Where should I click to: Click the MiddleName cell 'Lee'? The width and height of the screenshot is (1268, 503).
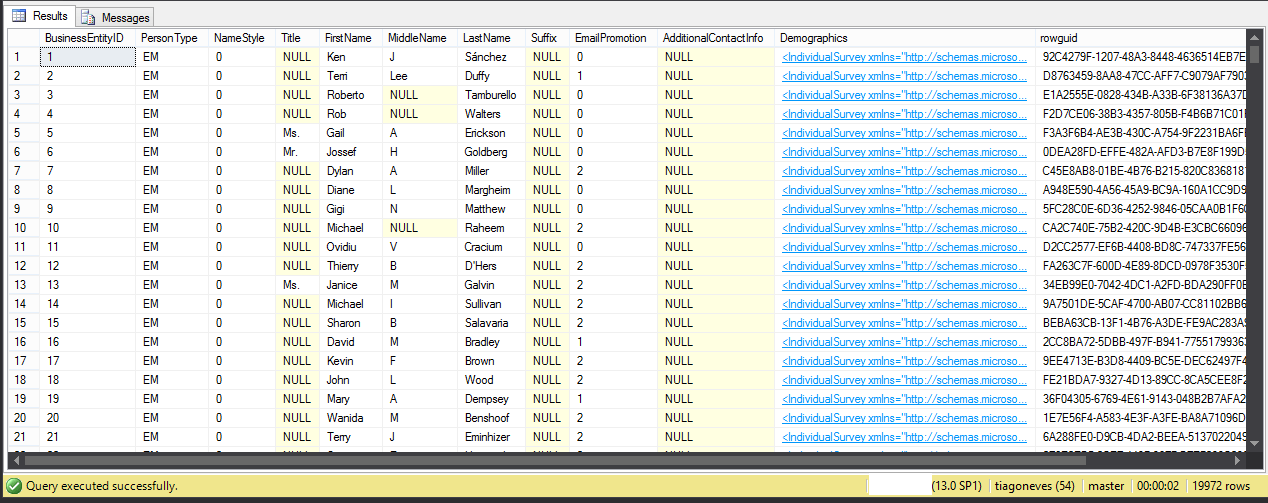tap(420, 76)
